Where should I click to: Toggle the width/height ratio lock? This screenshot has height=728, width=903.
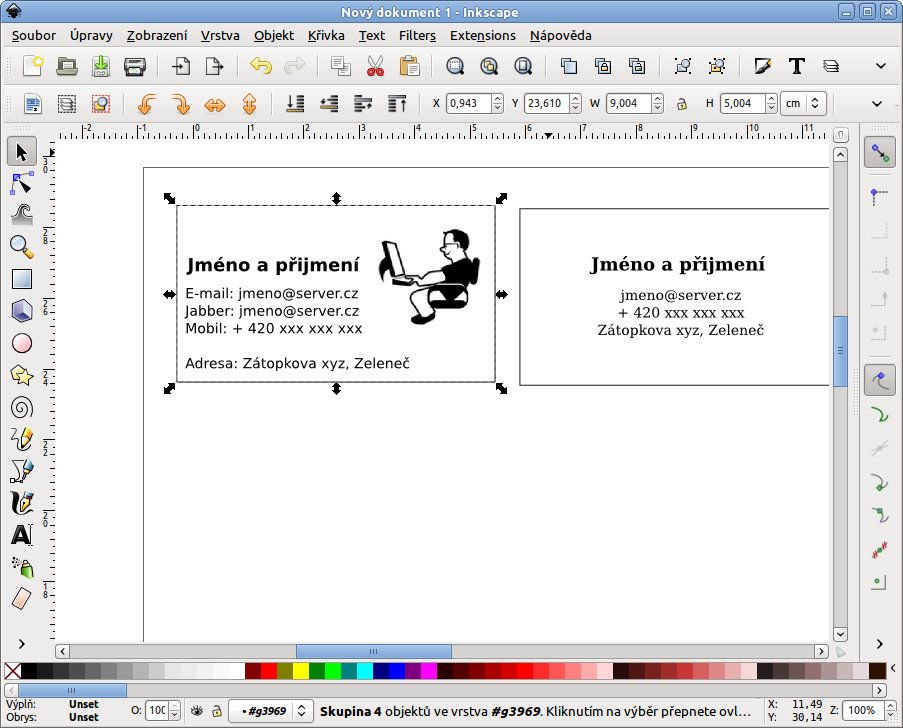pyautogui.click(x=681, y=103)
